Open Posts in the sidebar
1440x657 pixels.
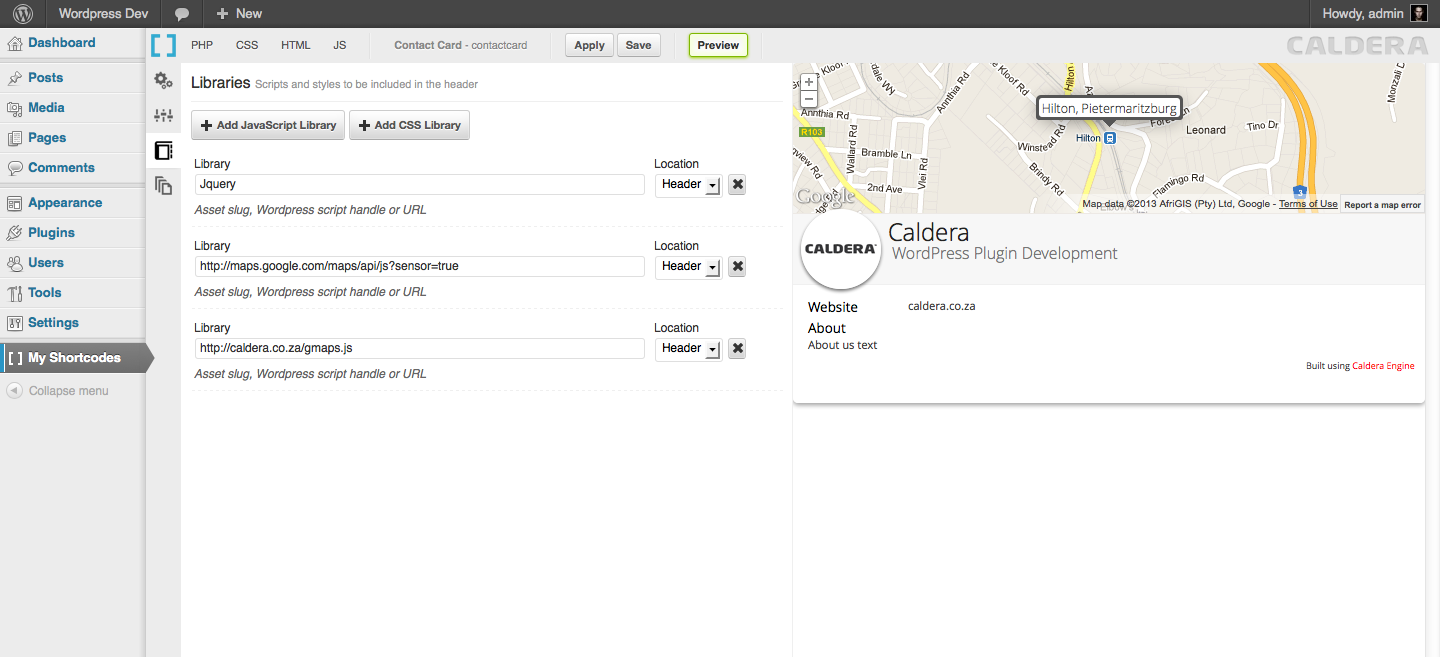(45, 78)
